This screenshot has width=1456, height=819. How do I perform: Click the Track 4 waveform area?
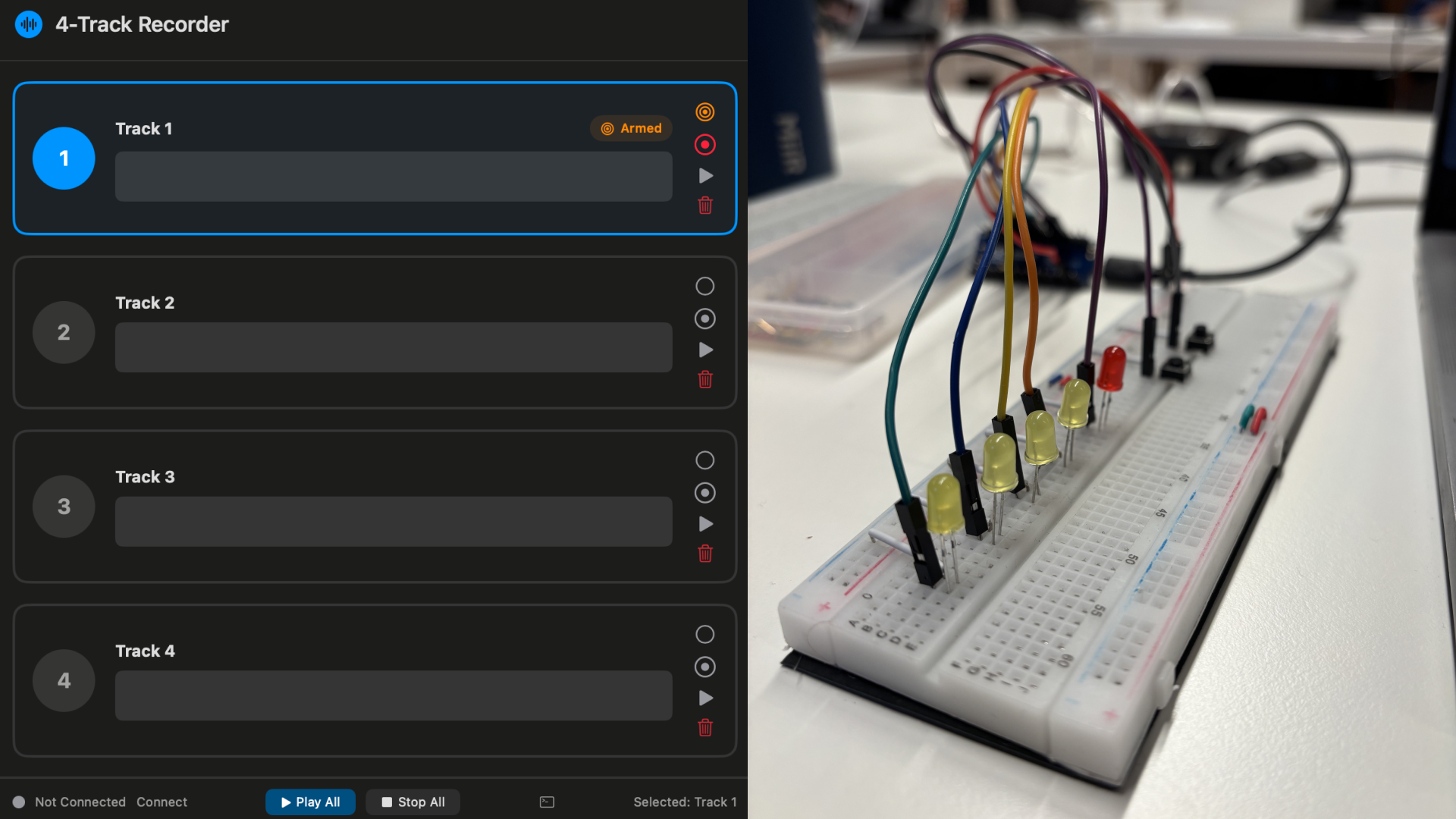pyautogui.click(x=393, y=695)
